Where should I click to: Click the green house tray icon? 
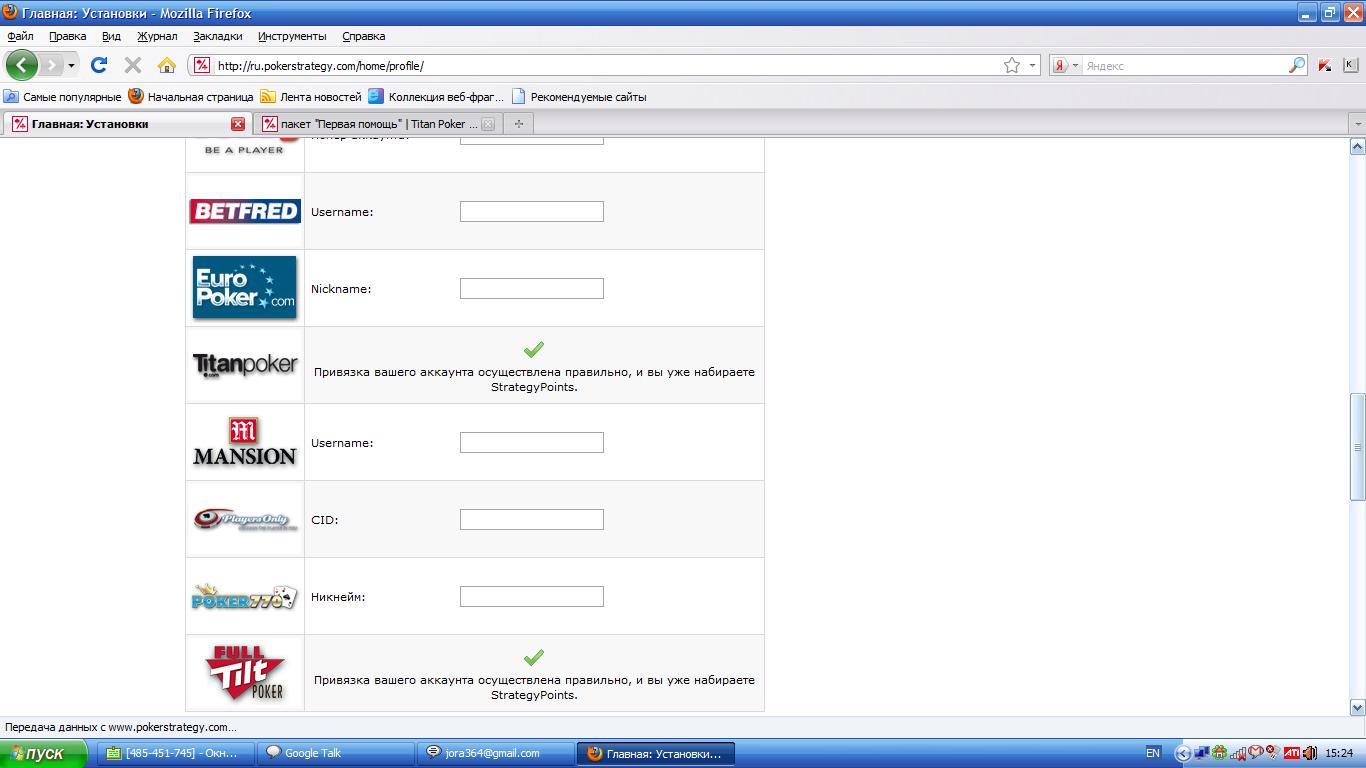(1220, 753)
